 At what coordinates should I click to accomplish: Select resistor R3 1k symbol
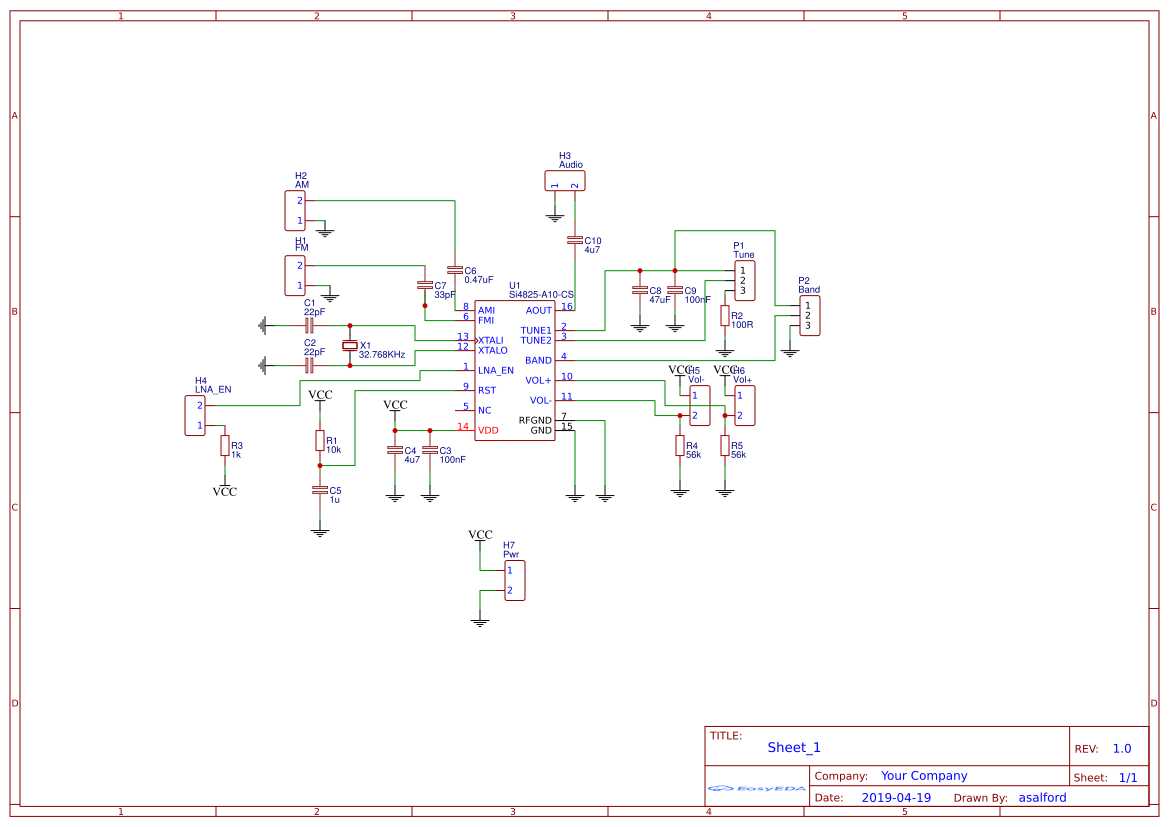tap(224, 445)
